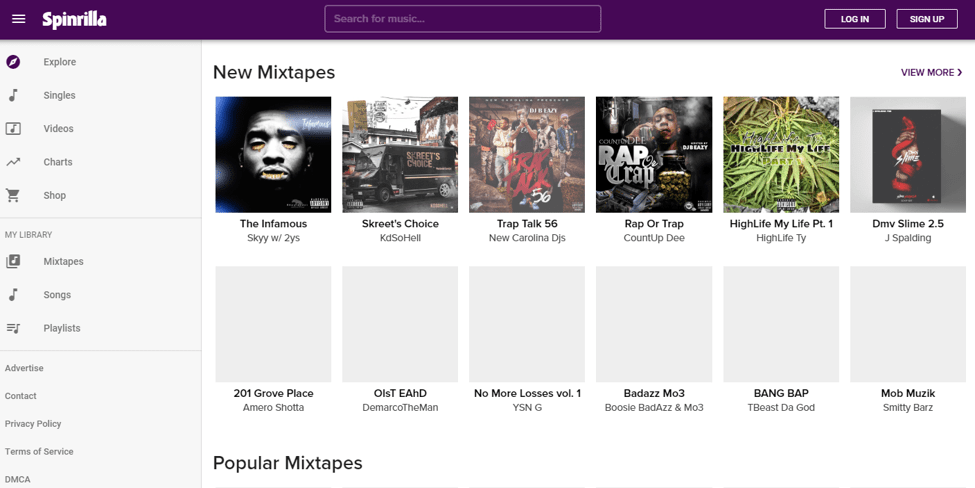Open the Privacy Policy link
Image resolution: width=975 pixels, height=488 pixels.
pos(33,424)
